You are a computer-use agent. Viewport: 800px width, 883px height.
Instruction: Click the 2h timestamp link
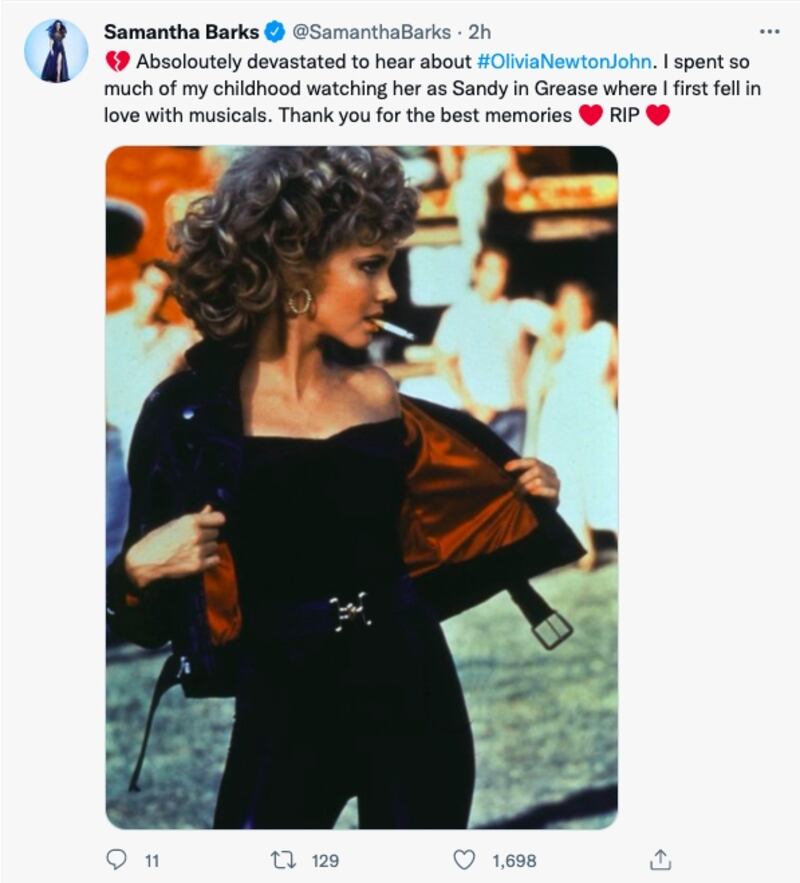click(479, 32)
